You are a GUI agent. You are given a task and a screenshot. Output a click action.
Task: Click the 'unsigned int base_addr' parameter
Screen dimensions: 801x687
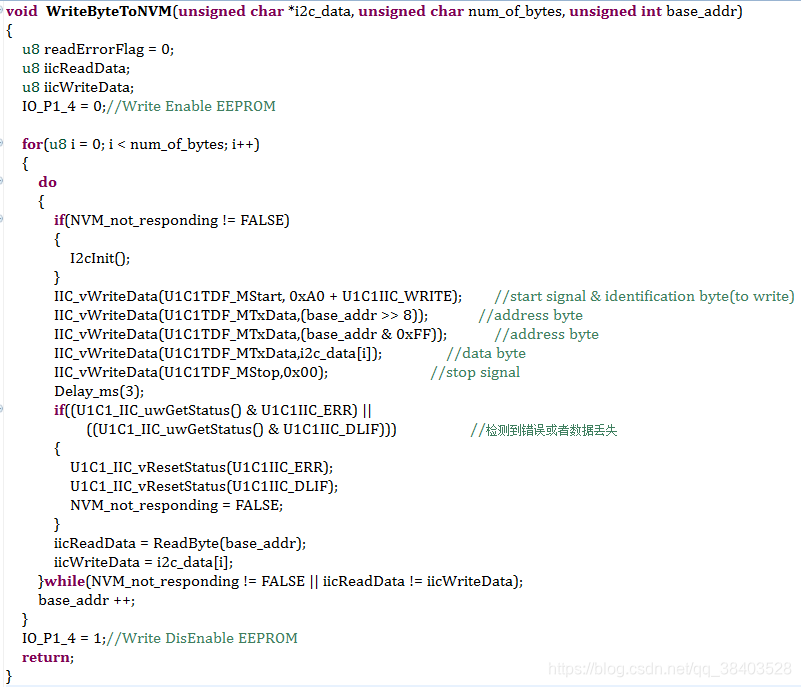coord(653,11)
